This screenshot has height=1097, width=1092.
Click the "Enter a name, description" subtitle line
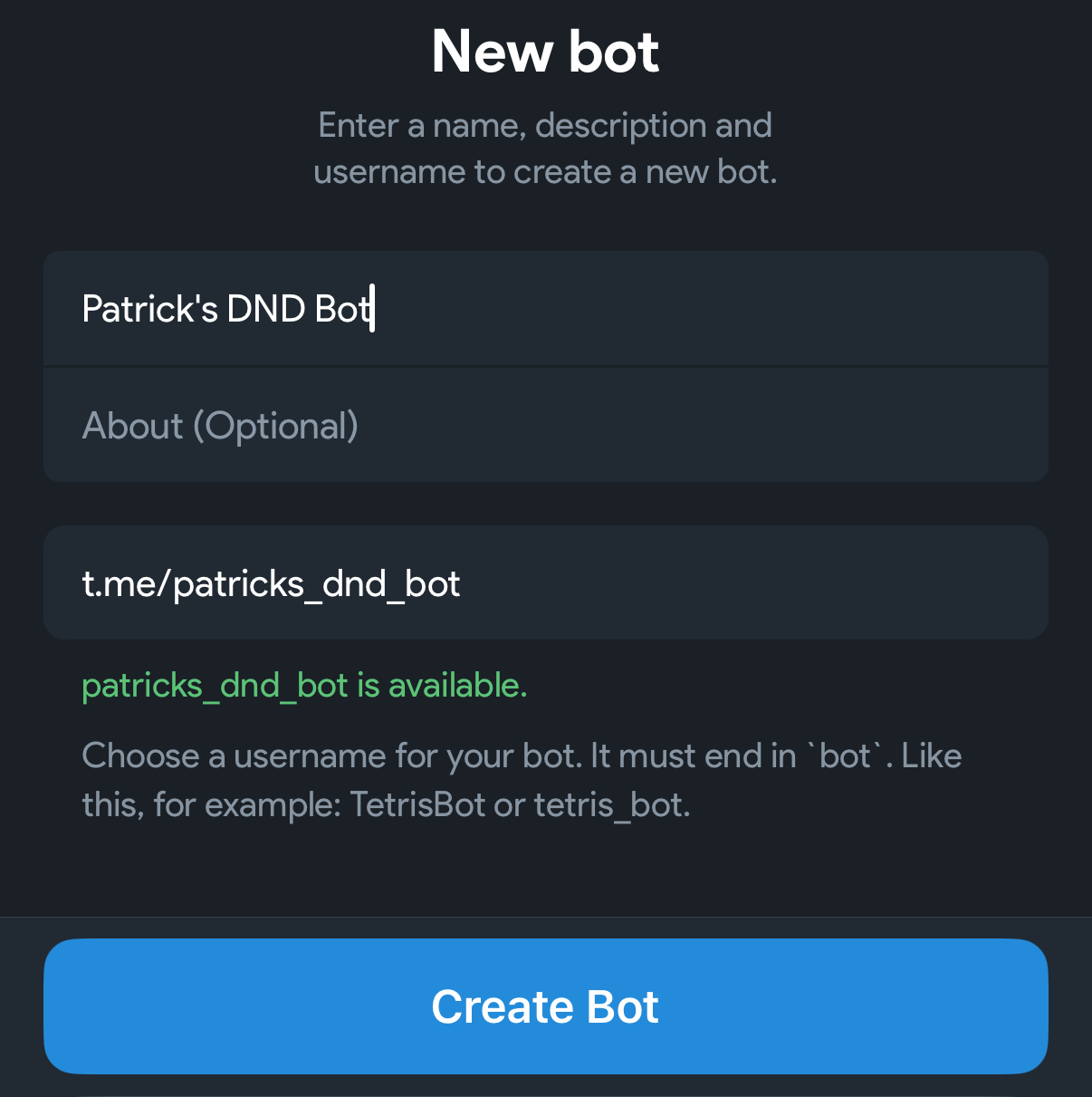(545, 125)
